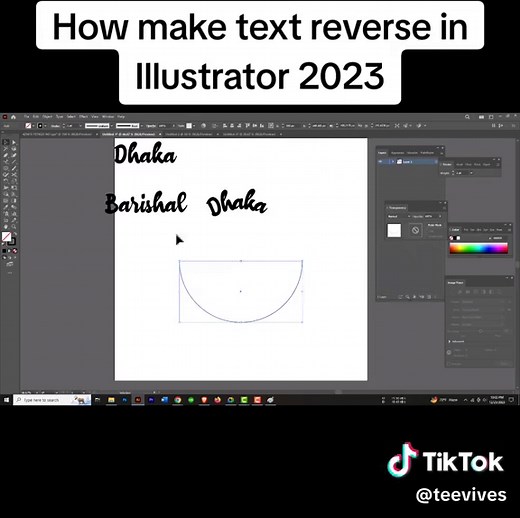Go to Illustrator Home screen icon
Image resolution: width=520 pixels, height=518 pixels.
click(13, 117)
